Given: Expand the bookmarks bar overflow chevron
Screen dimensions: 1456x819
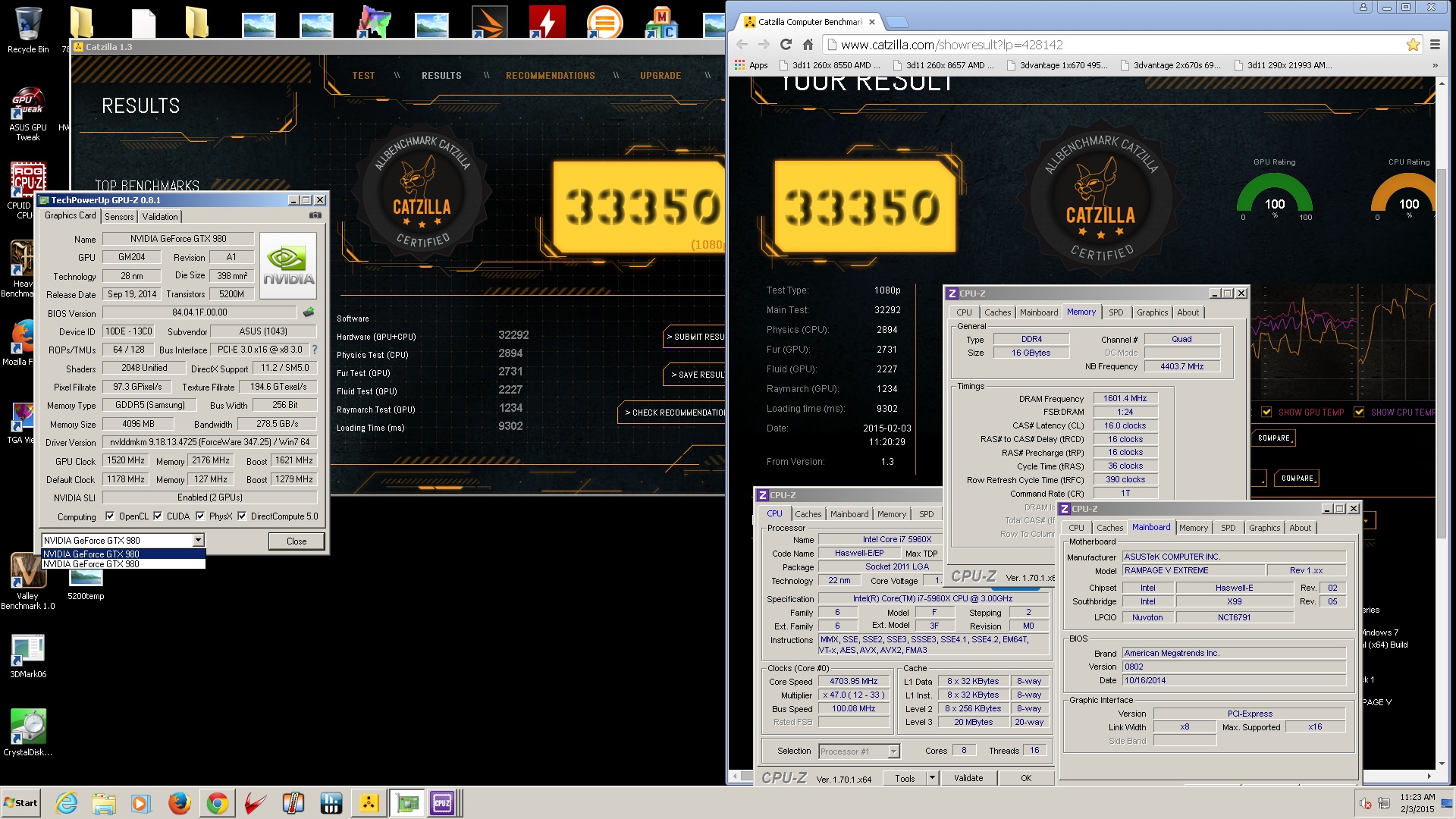Looking at the screenshot, I should [x=1435, y=65].
